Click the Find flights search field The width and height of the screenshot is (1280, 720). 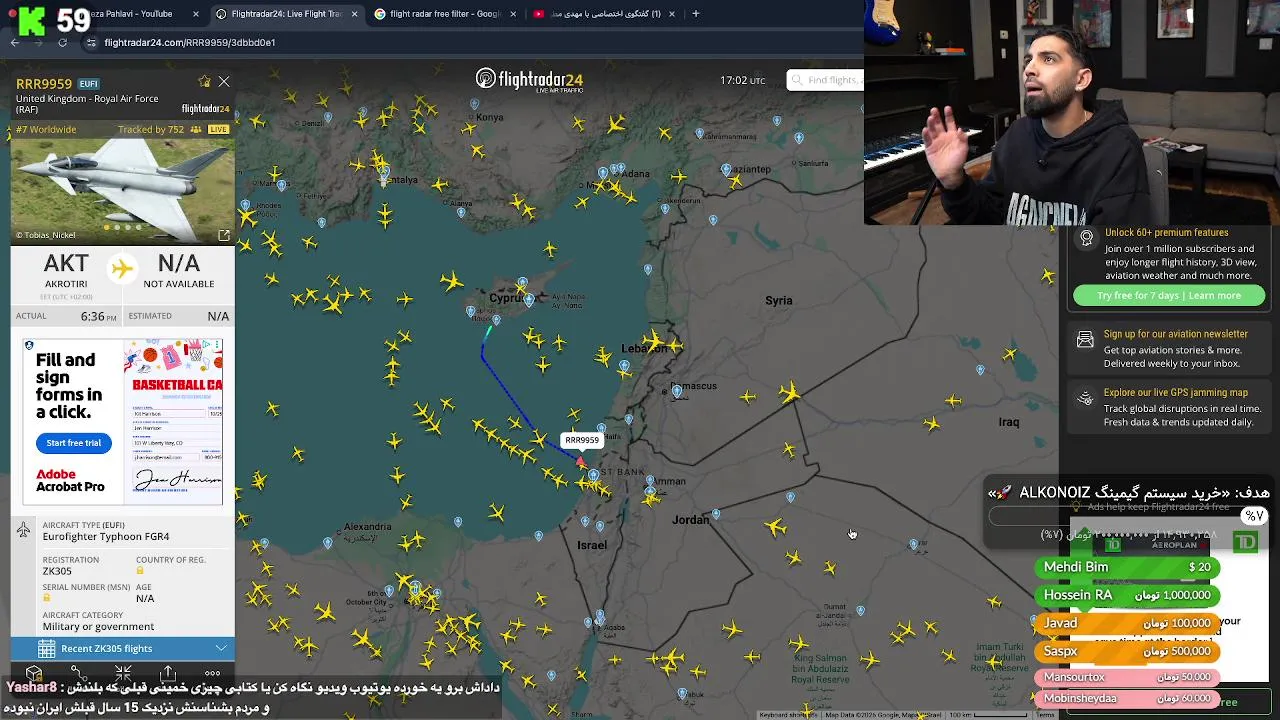point(826,80)
